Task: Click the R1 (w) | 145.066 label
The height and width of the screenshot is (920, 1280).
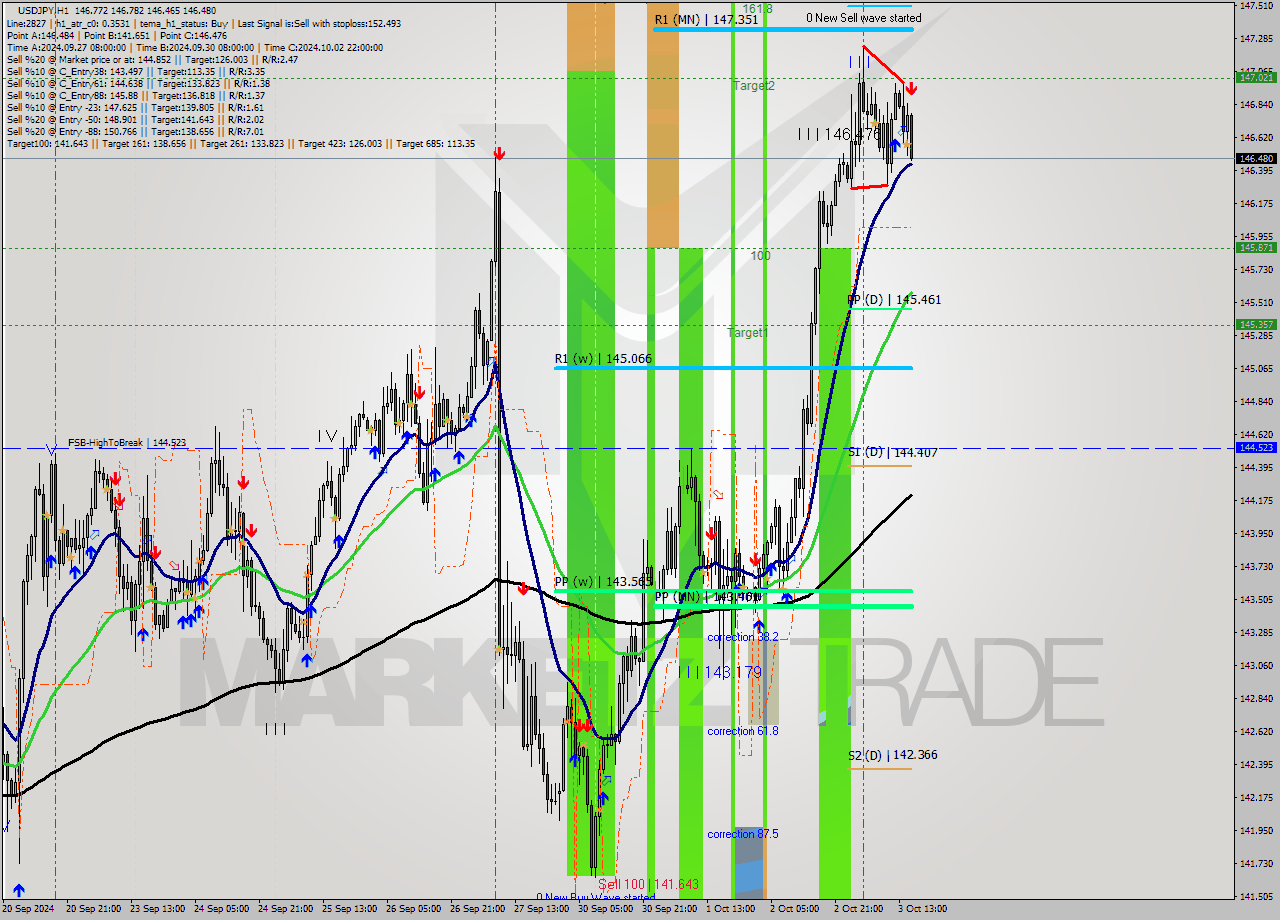Action: pos(603,358)
